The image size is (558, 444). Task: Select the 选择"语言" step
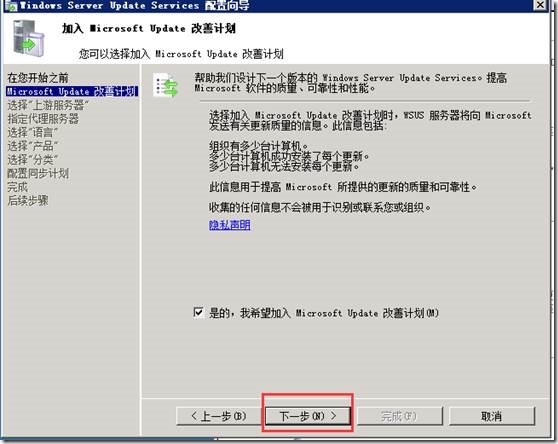(x=32, y=132)
